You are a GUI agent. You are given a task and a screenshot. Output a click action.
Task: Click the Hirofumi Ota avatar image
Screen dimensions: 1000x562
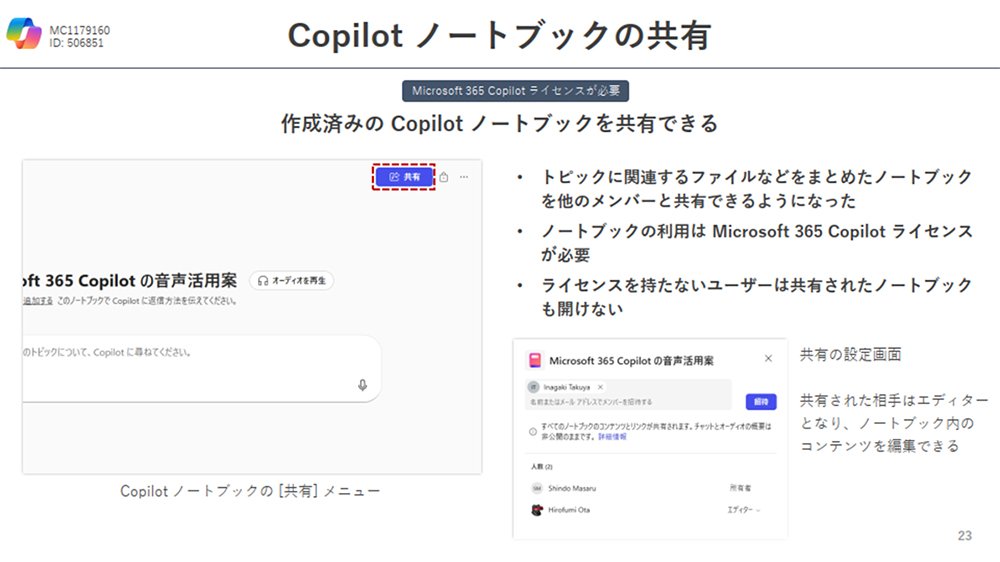pos(536,510)
